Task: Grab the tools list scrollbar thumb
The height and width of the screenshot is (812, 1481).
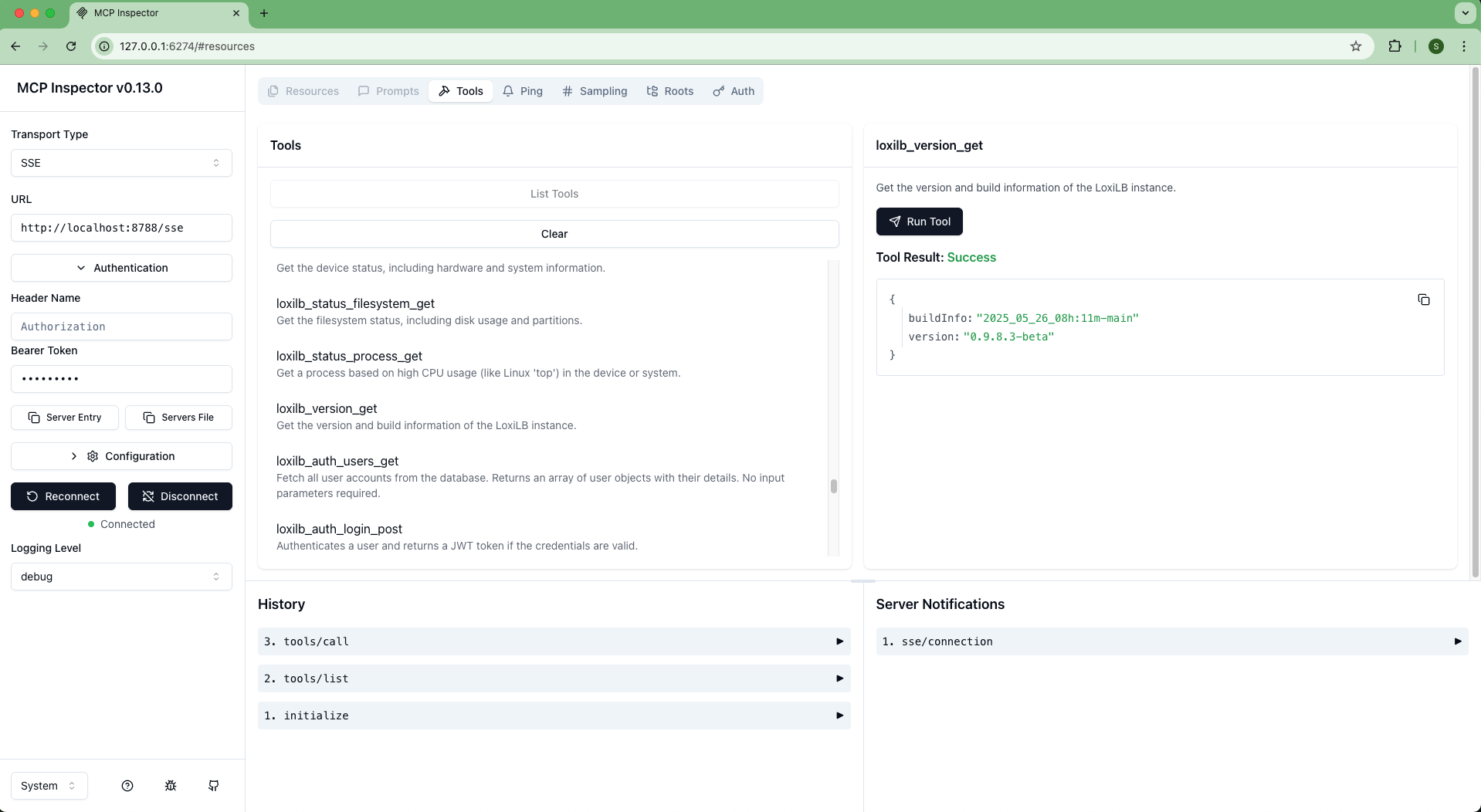Action: tap(833, 486)
